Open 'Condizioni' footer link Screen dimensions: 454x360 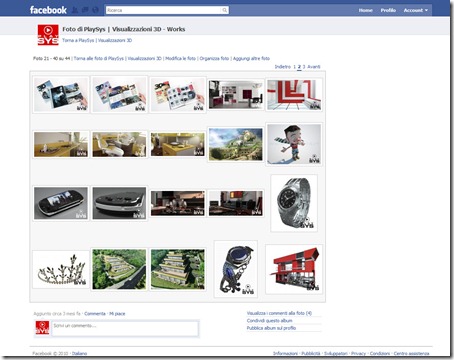coord(380,353)
